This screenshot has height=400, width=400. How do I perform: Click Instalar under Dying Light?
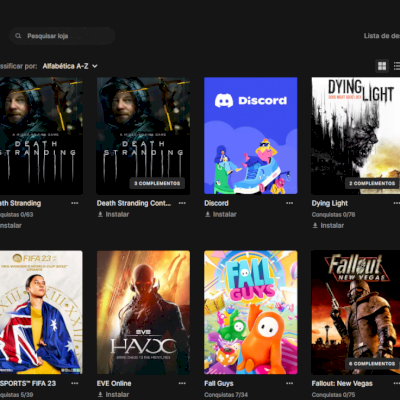click(328, 225)
